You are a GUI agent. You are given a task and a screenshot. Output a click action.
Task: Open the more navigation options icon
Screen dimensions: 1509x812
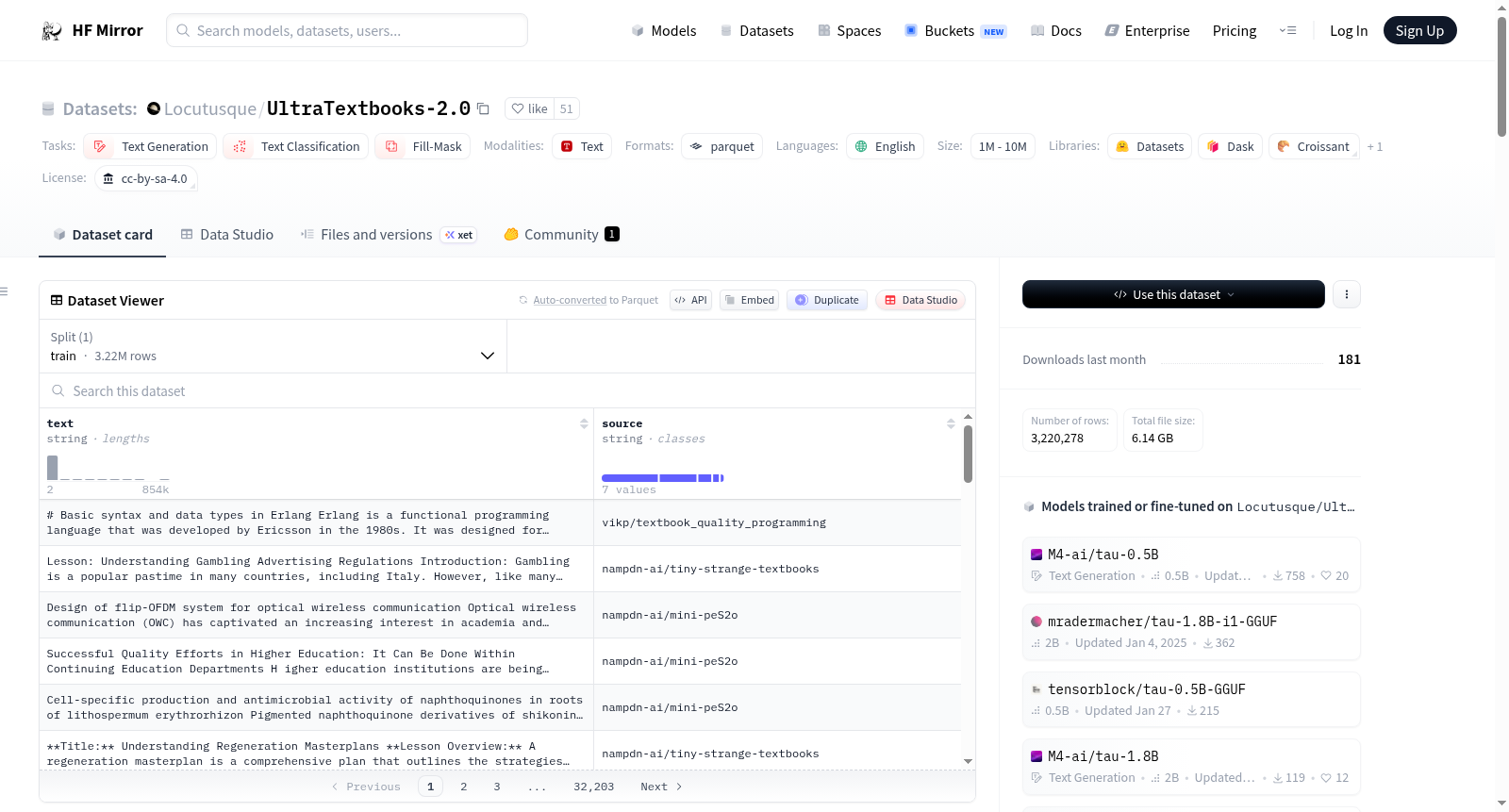pyautogui.click(x=1287, y=31)
